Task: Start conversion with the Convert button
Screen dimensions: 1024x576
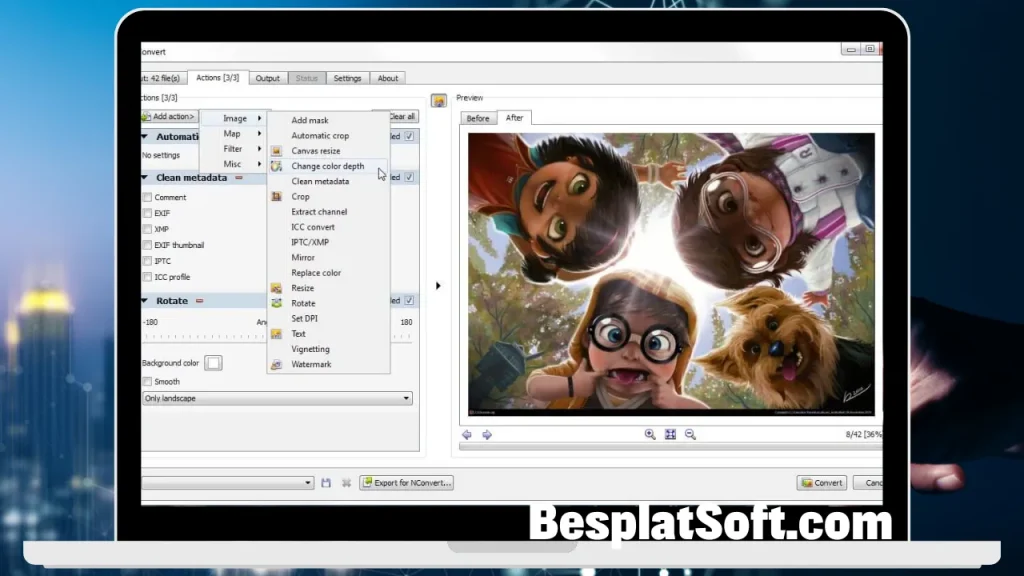Action: point(821,482)
